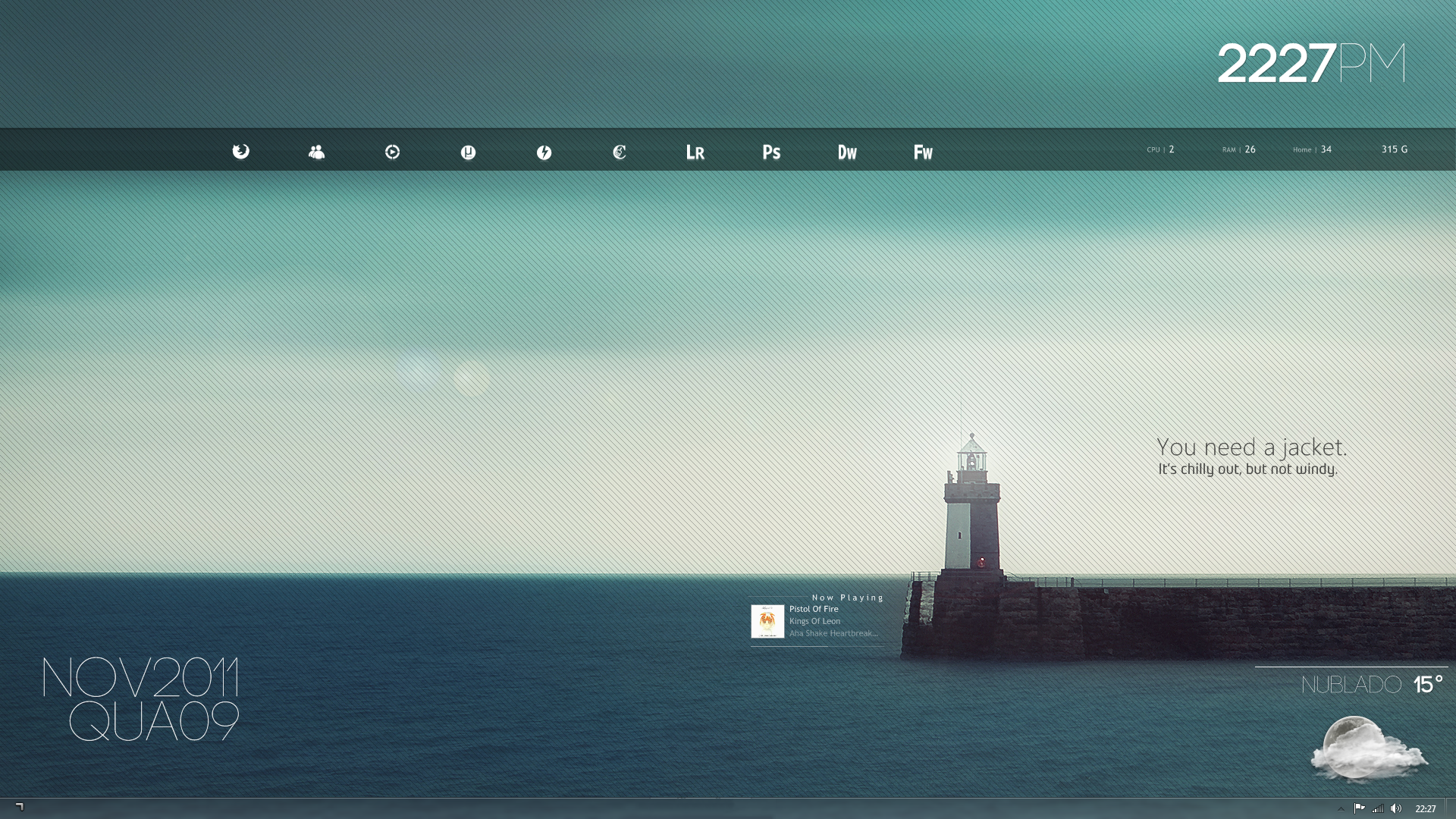This screenshot has height=819, width=1456.
Task: Show hidden tray icons arrow
Action: point(1341,809)
